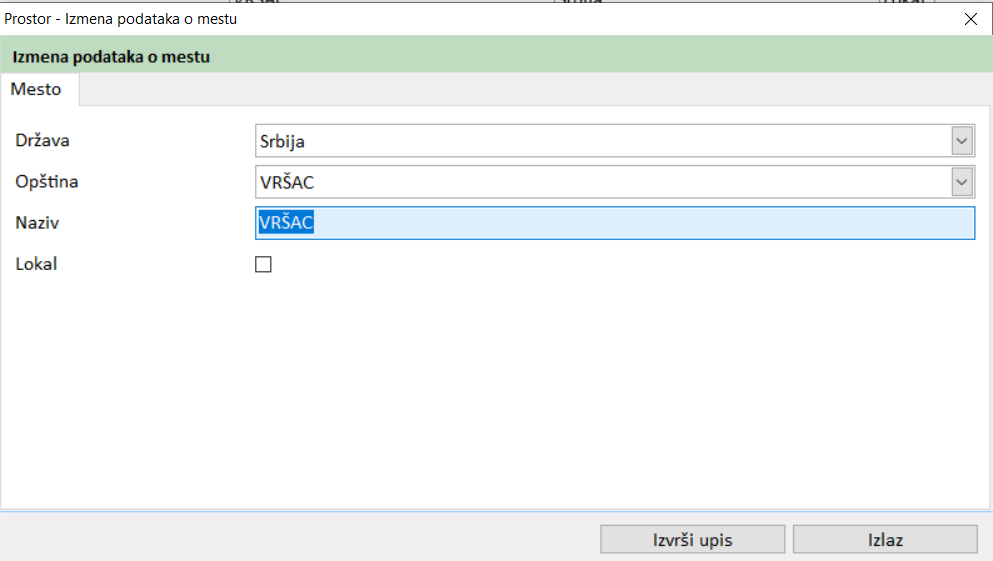This screenshot has height=561, width=993.
Task: Click the empty tab strip right of Mesto
Action: [500, 90]
